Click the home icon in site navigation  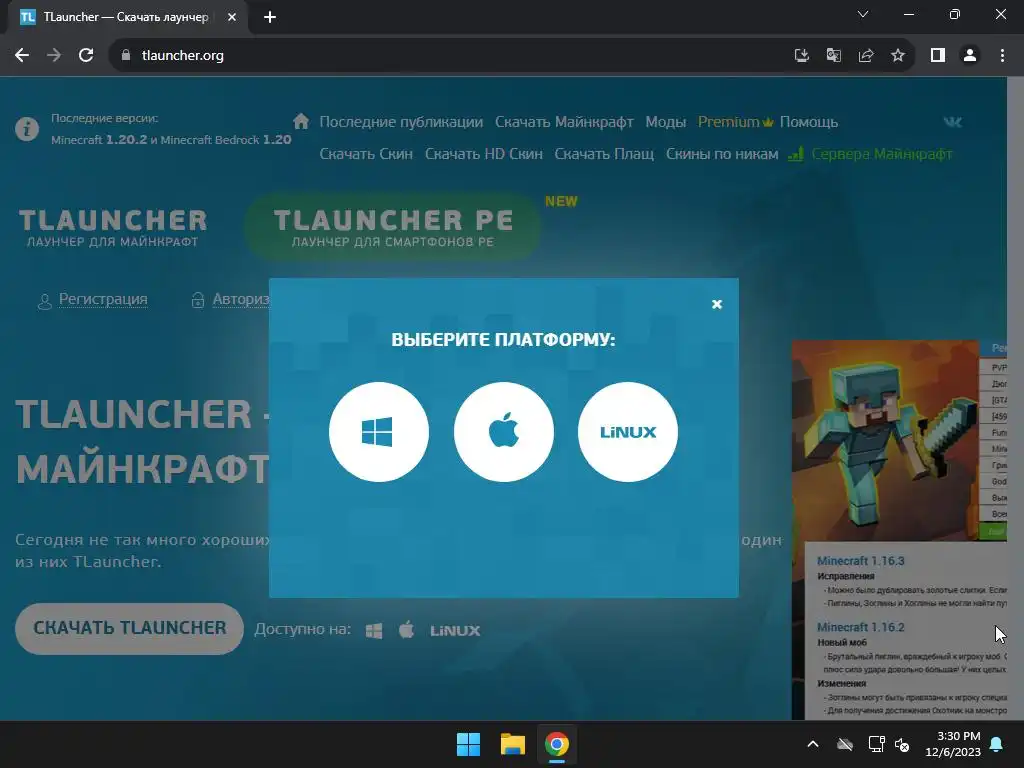point(301,121)
